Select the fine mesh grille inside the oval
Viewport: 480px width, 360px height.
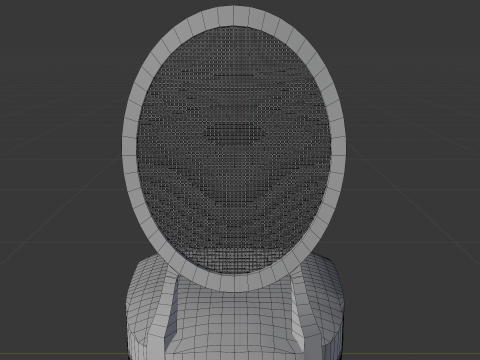233,150
